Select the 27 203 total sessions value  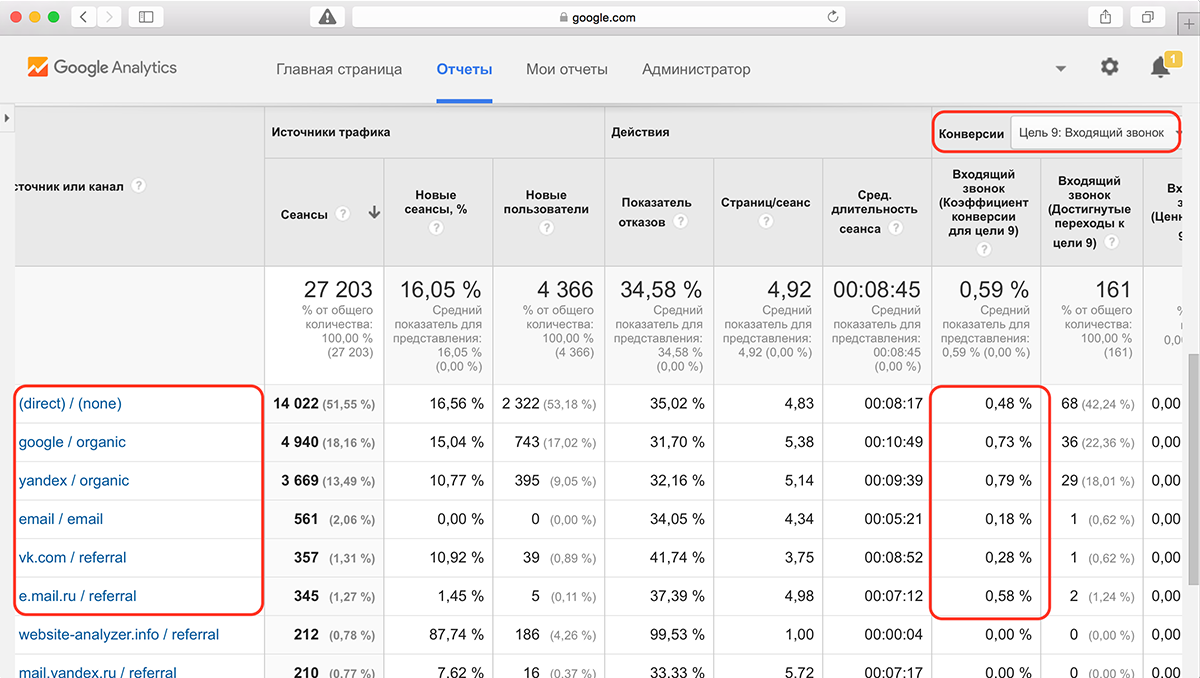click(338, 290)
